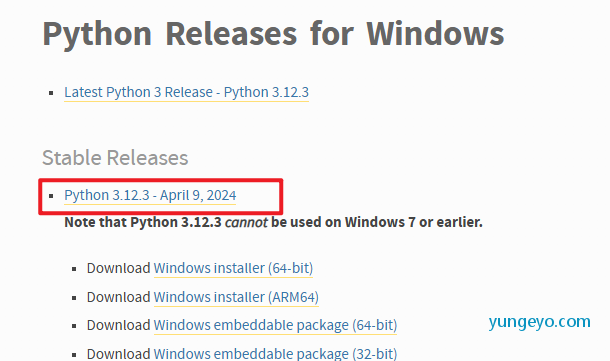
Task: Click the yungeyo.com watermark text
Action: [x=539, y=322]
